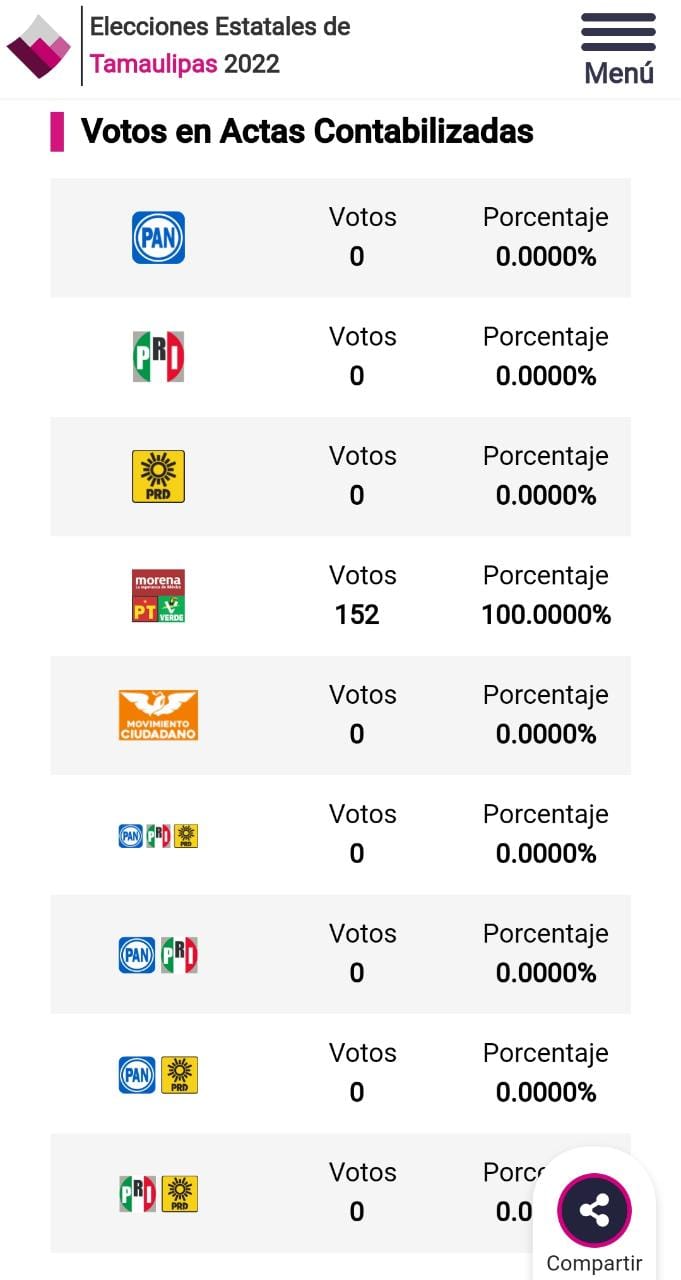The image size is (681, 1280).
Task: Click the PAN PRI coalition logo
Action: click(x=158, y=955)
